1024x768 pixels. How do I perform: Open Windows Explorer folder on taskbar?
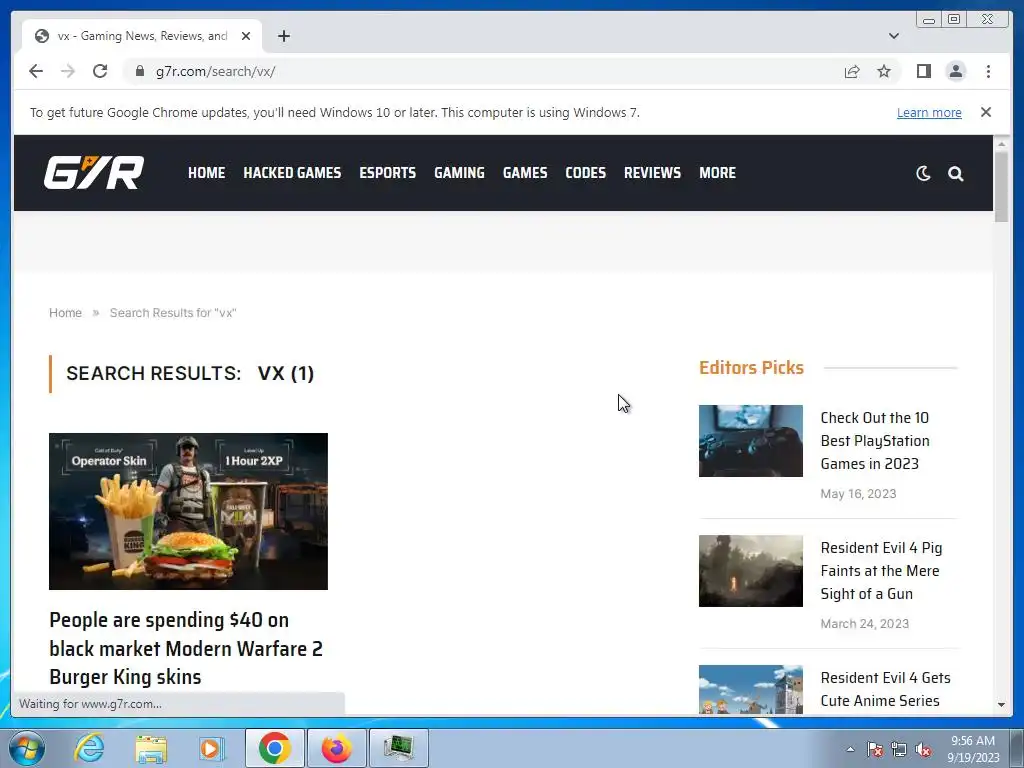[x=151, y=748]
